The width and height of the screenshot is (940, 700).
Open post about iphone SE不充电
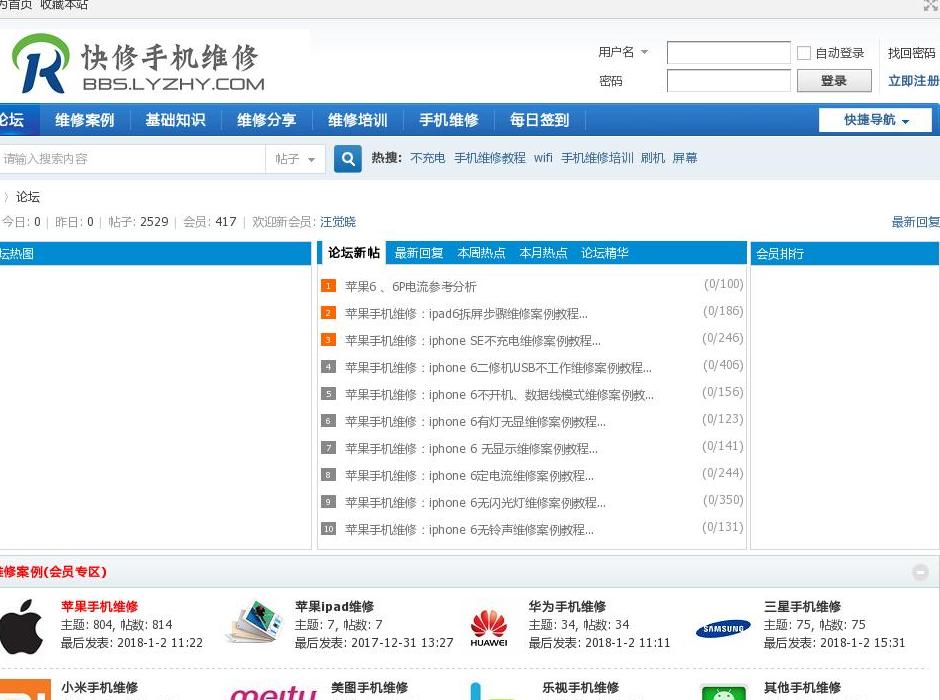(472, 340)
